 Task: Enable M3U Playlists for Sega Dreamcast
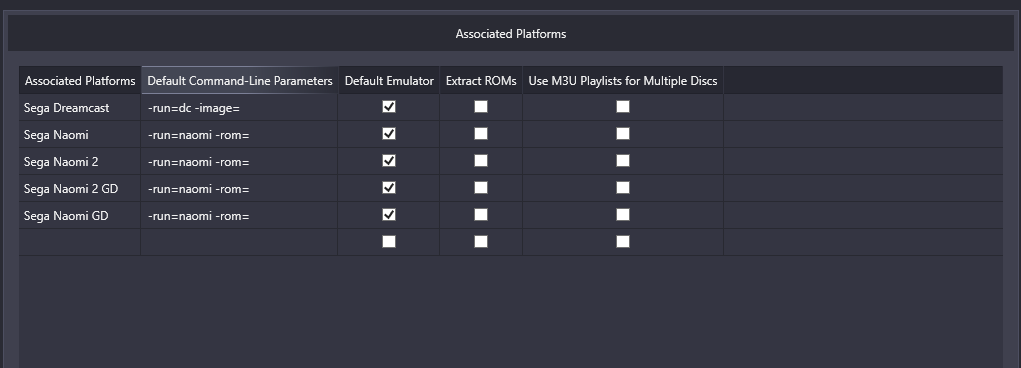pos(622,107)
